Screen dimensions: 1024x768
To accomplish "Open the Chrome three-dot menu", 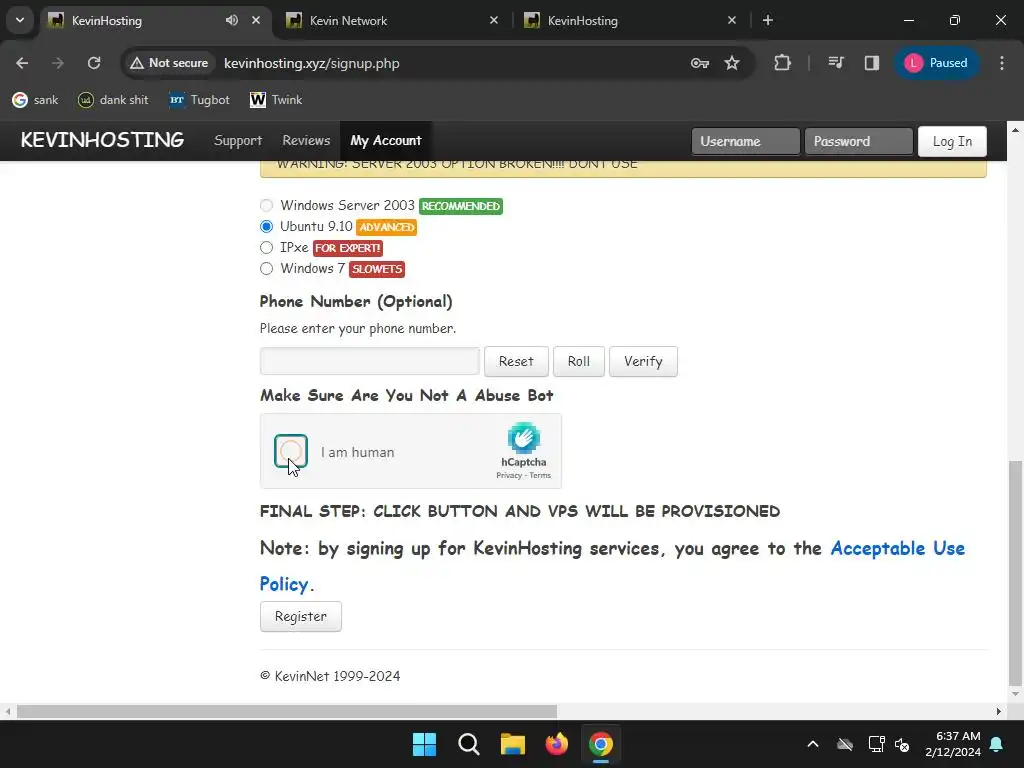I will (1002, 63).
